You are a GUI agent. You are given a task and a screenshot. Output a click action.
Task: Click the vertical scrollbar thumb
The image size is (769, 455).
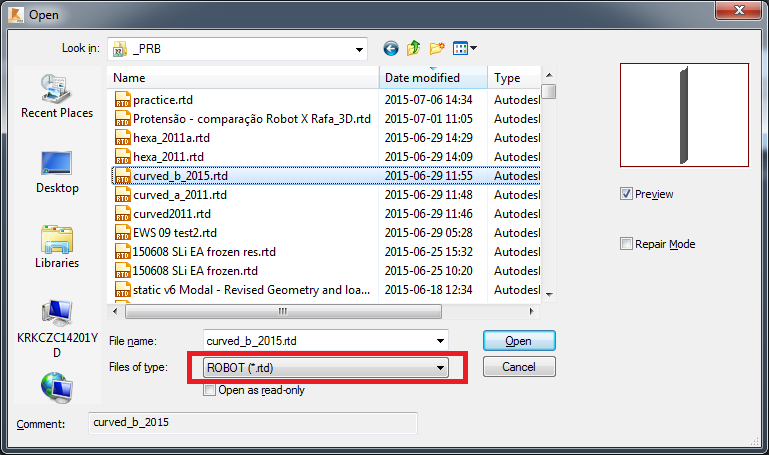tap(549, 92)
